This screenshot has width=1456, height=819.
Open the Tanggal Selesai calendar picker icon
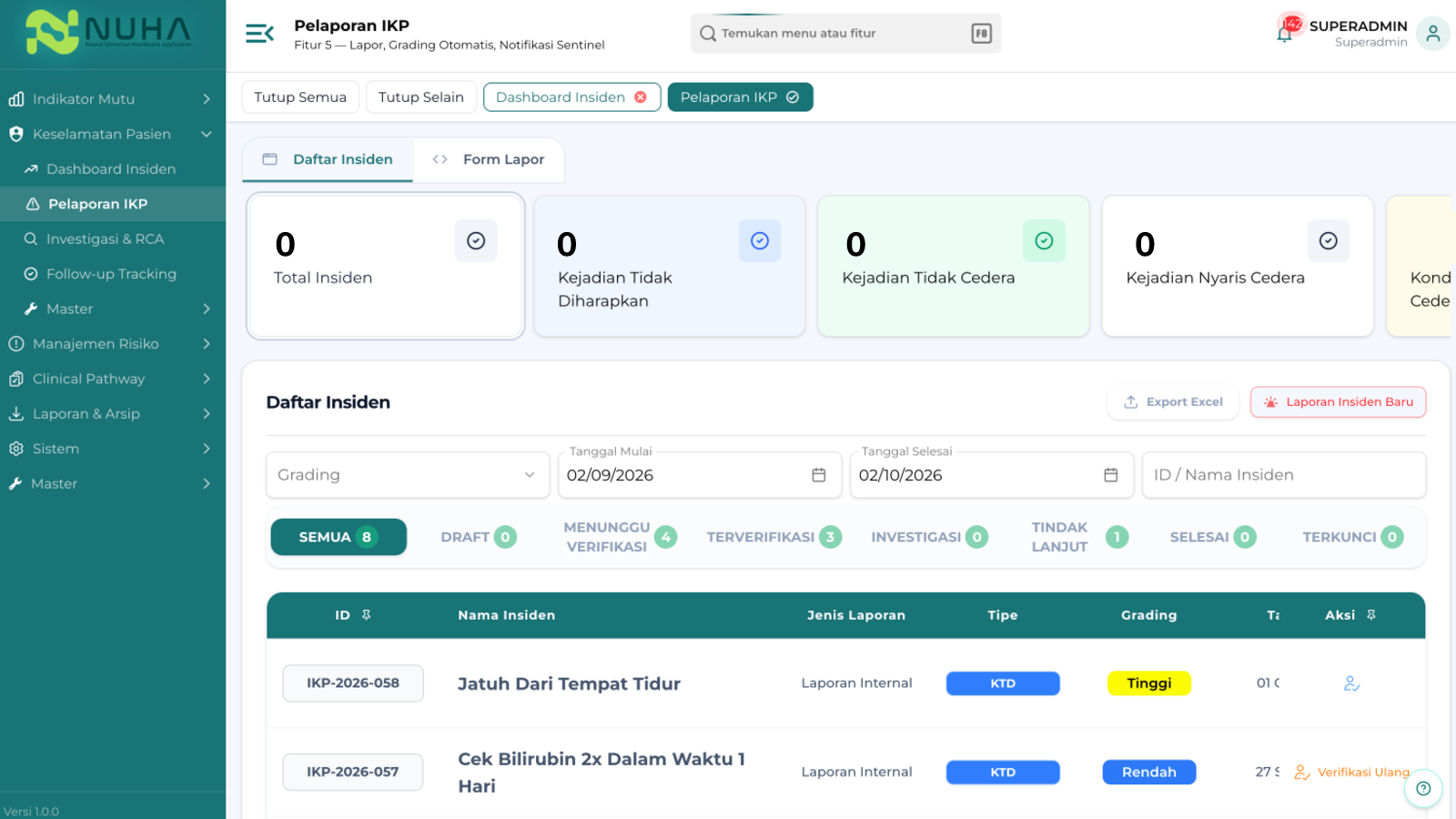pos(1111,475)
